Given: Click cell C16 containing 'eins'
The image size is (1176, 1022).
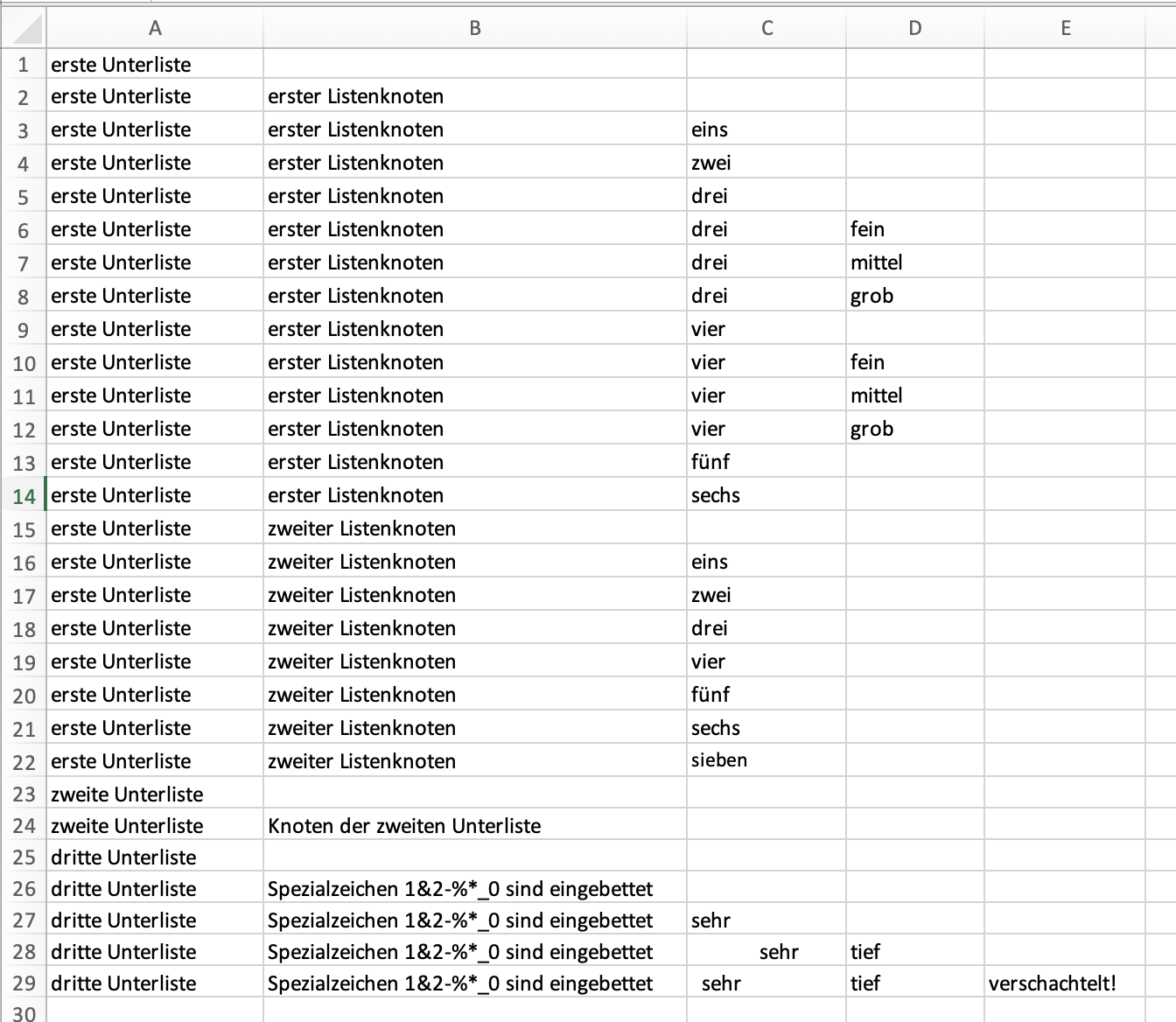Looking at the screenshot, I should [x=766, y=561].
